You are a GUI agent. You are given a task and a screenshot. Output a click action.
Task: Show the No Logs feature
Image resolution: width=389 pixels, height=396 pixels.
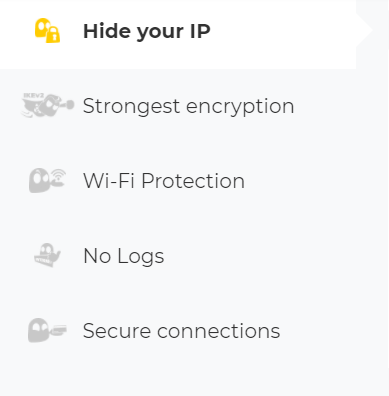click(x=124, y=256)
